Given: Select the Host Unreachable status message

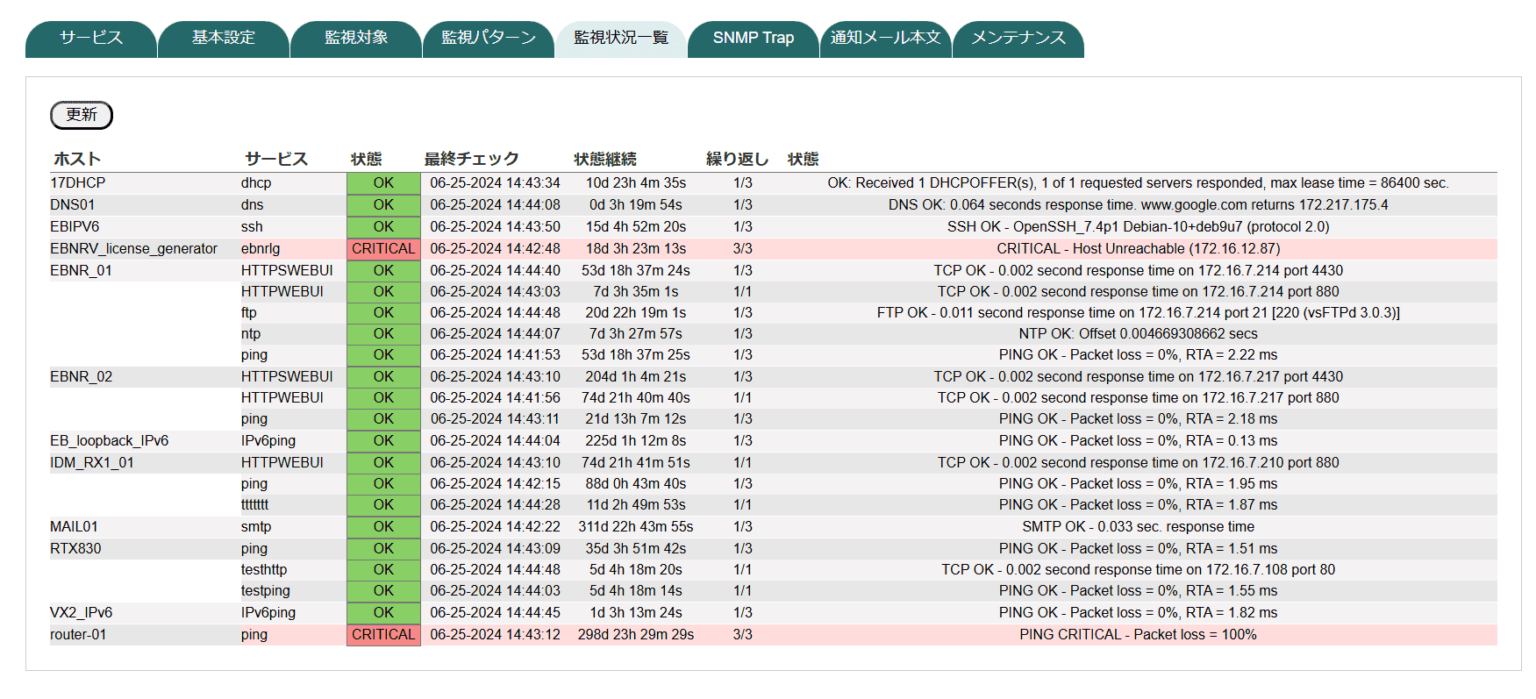Looking at the screenshot, I should coord(1137,249).
